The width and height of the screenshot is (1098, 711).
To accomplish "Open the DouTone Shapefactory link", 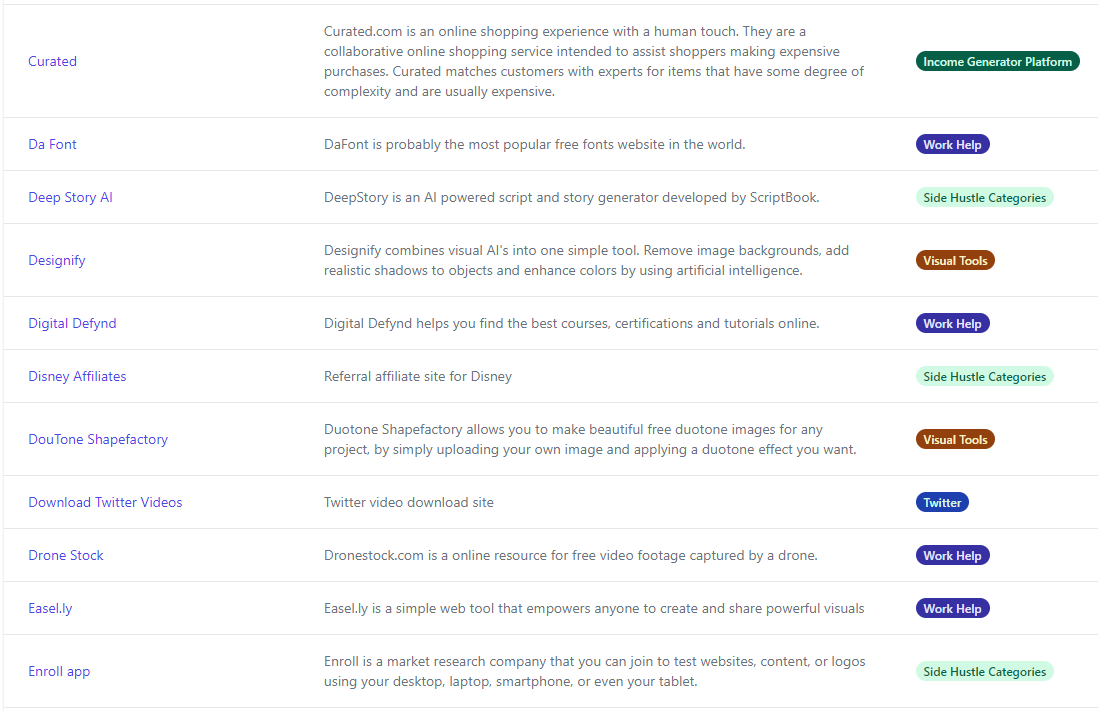I will point(98,439).
